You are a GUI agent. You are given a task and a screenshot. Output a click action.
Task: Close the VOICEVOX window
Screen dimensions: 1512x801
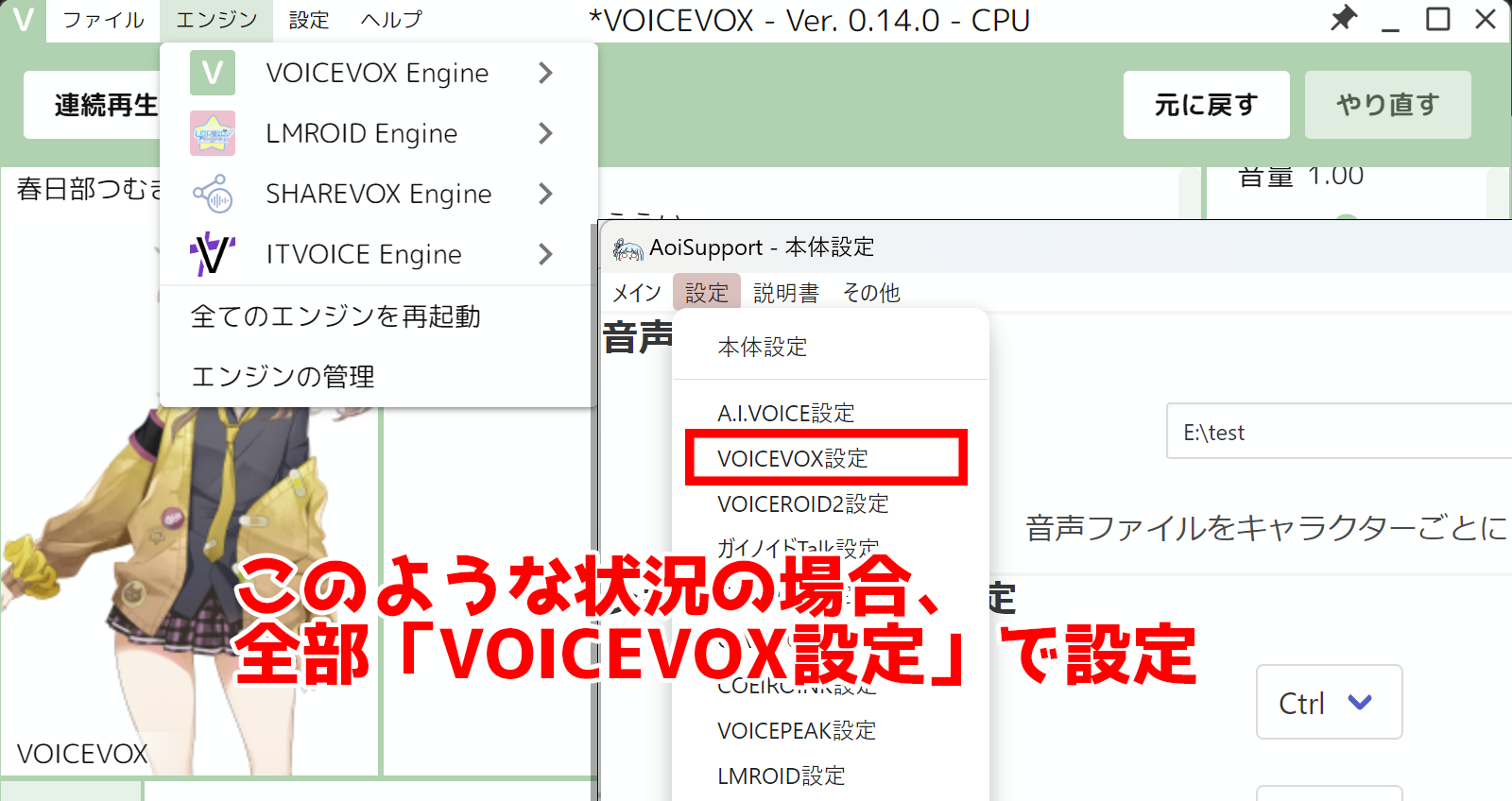(x=1486, y=19)
